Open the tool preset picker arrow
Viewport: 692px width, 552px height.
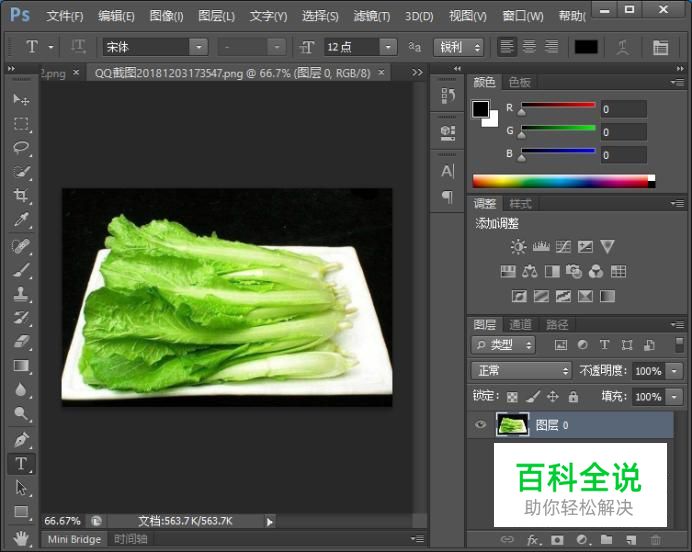tap(51, 46)
